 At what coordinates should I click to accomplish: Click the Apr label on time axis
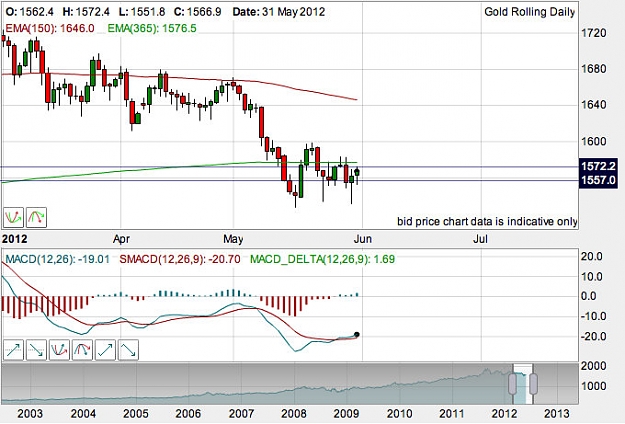(121, 239)
